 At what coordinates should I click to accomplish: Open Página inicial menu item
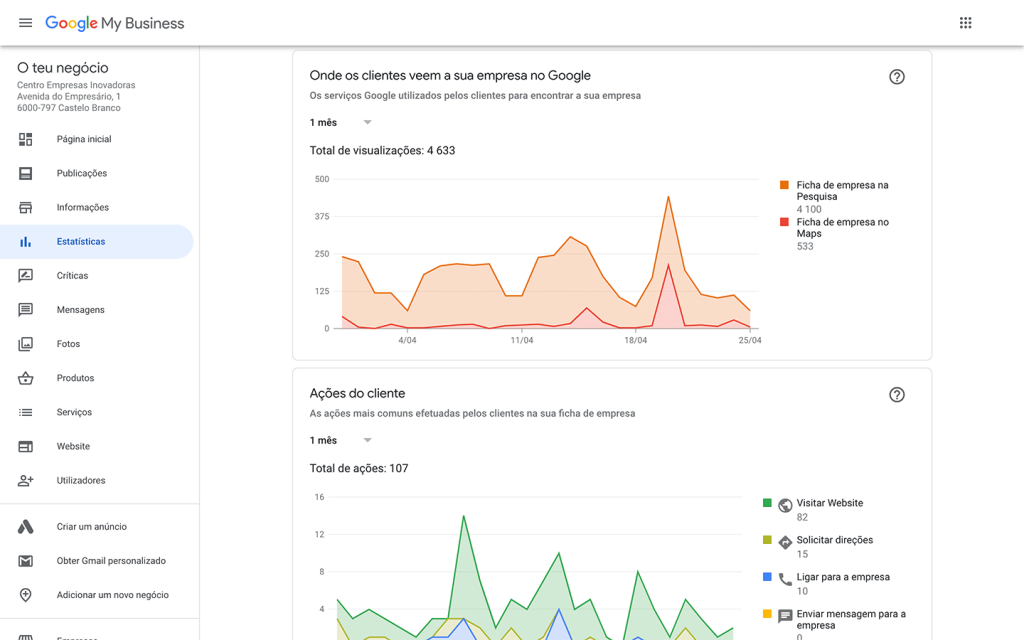pos(84,139)
